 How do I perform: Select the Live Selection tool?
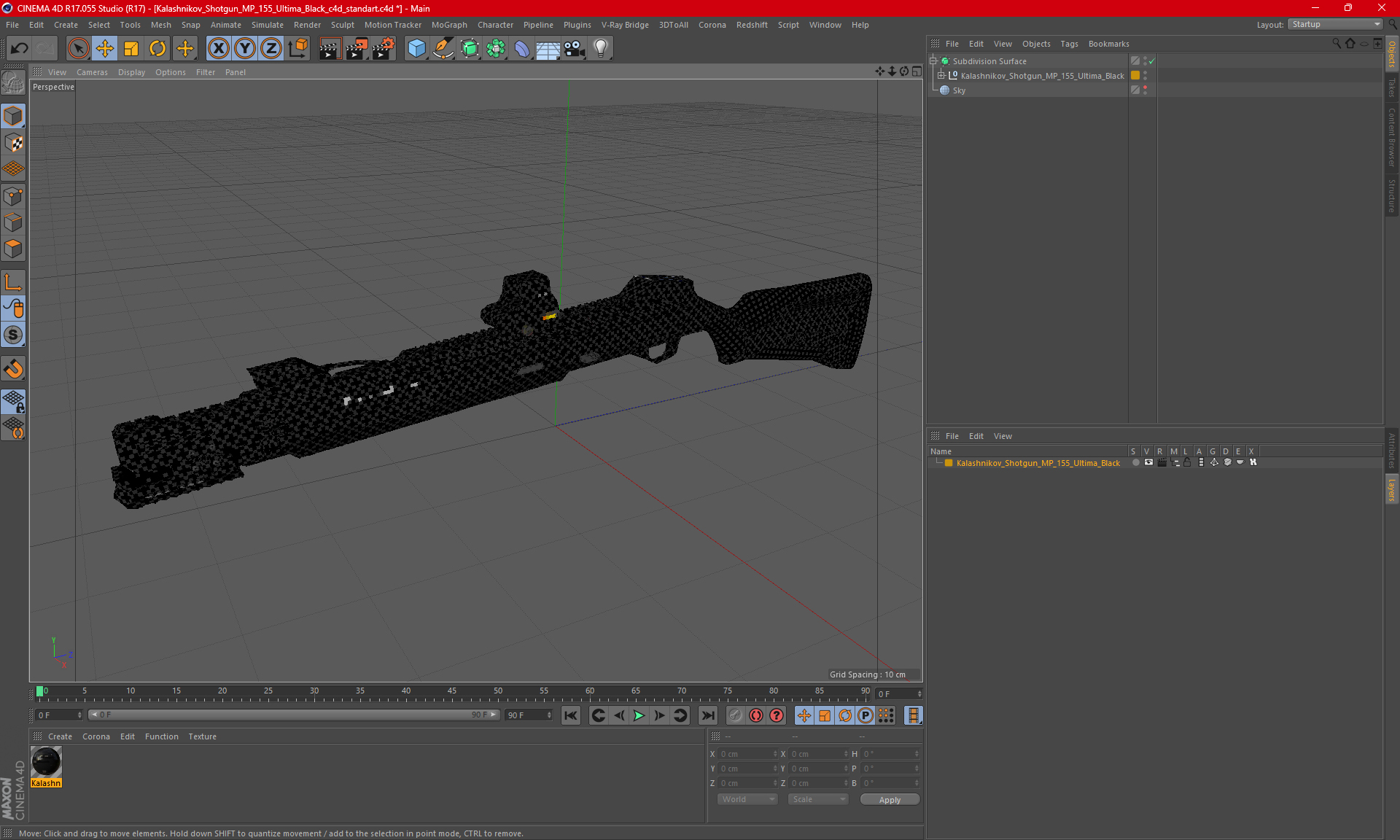coord(78,49)
